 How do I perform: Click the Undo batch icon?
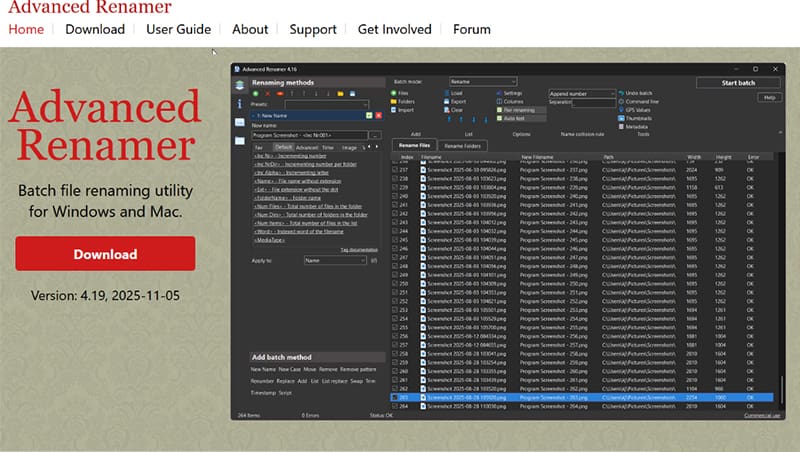tap(620, 93)
